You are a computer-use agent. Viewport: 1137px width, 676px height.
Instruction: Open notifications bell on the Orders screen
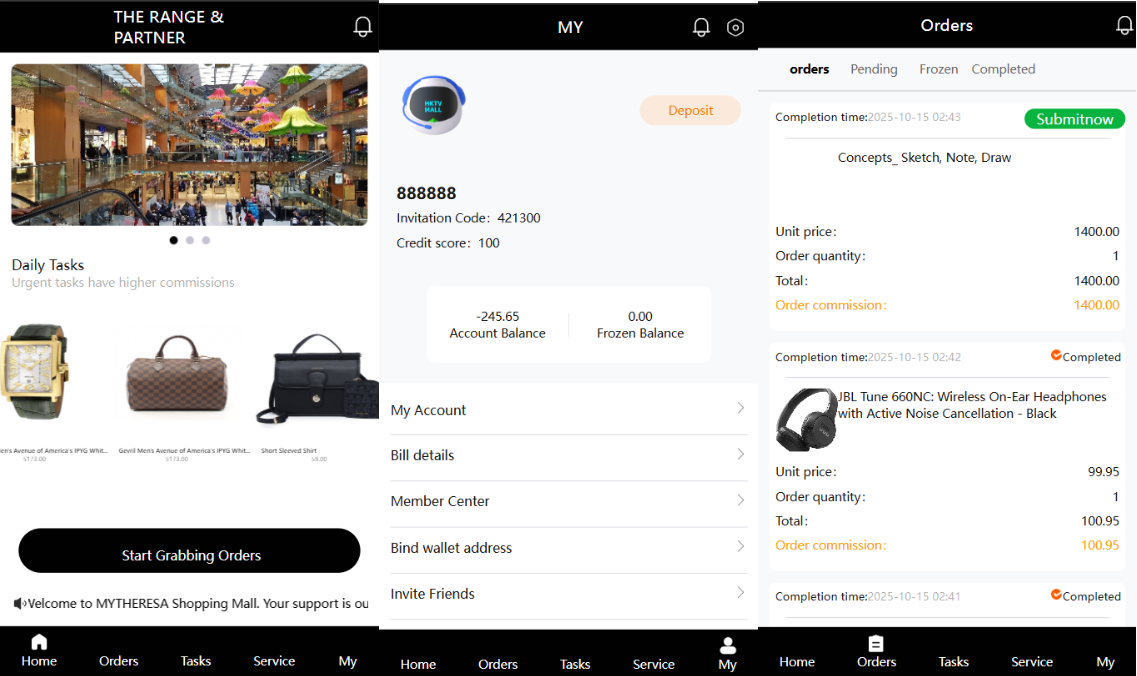[x=1125, y=25]
